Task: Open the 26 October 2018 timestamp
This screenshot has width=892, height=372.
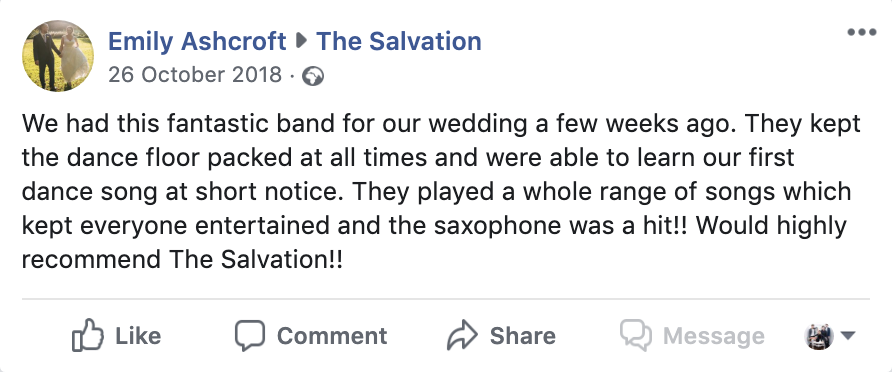Action: [195, 75]
